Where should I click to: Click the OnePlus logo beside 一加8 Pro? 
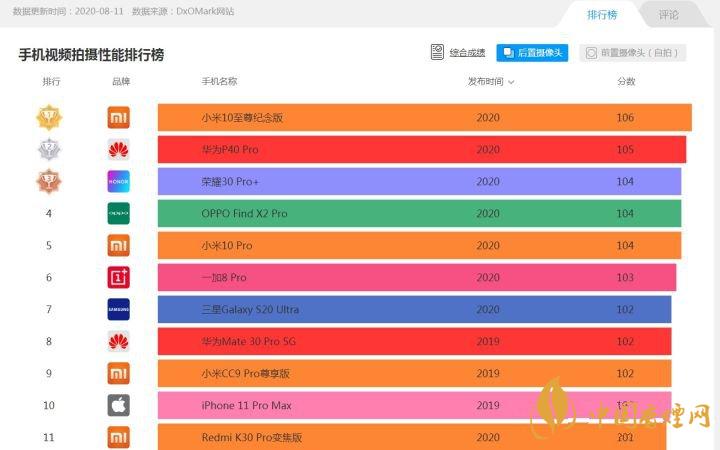[x=119, y=277]
